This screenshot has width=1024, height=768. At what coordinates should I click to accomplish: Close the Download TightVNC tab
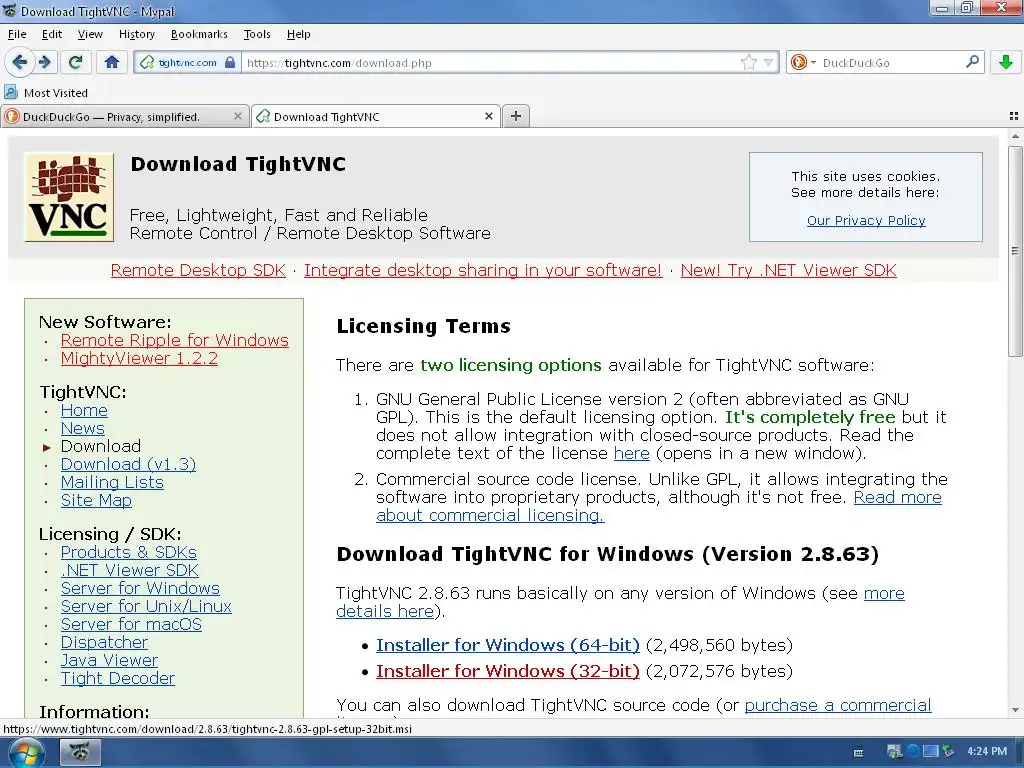(488, 116)
